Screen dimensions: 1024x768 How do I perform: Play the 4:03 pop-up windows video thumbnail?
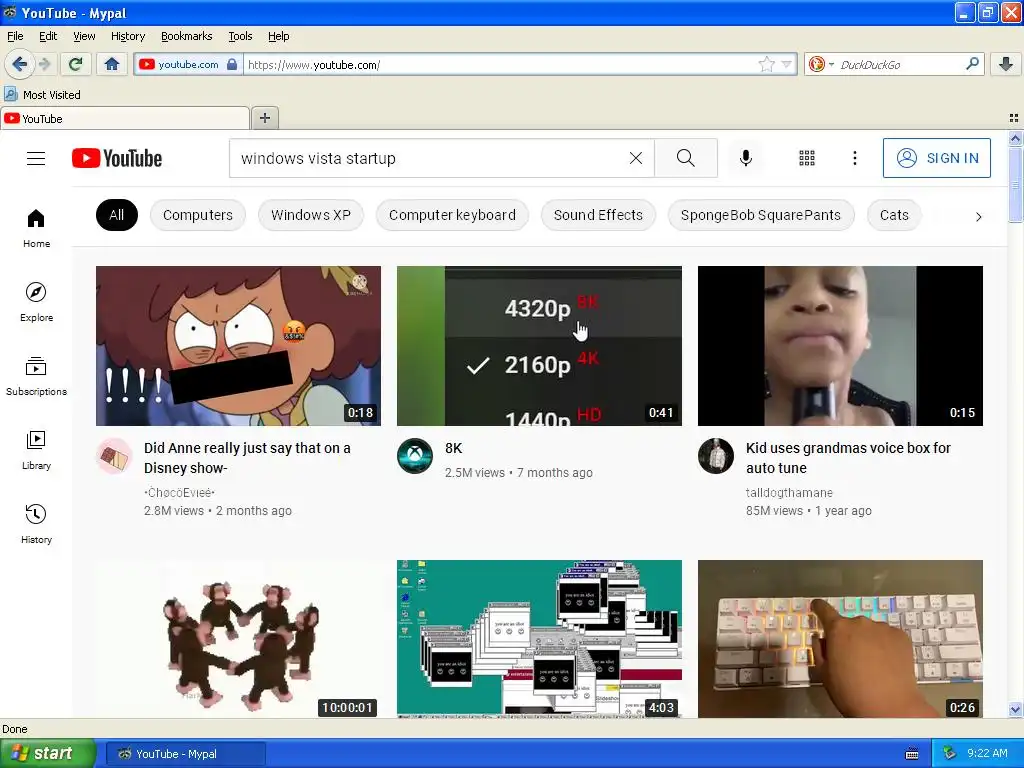click(x=539, y=639)
